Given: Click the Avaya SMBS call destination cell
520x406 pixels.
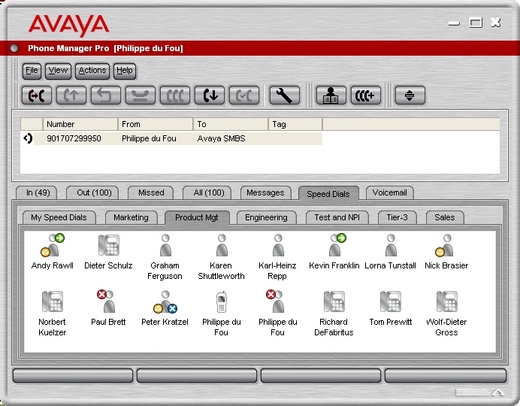Looking at the screenshot, I should point(221,138).
